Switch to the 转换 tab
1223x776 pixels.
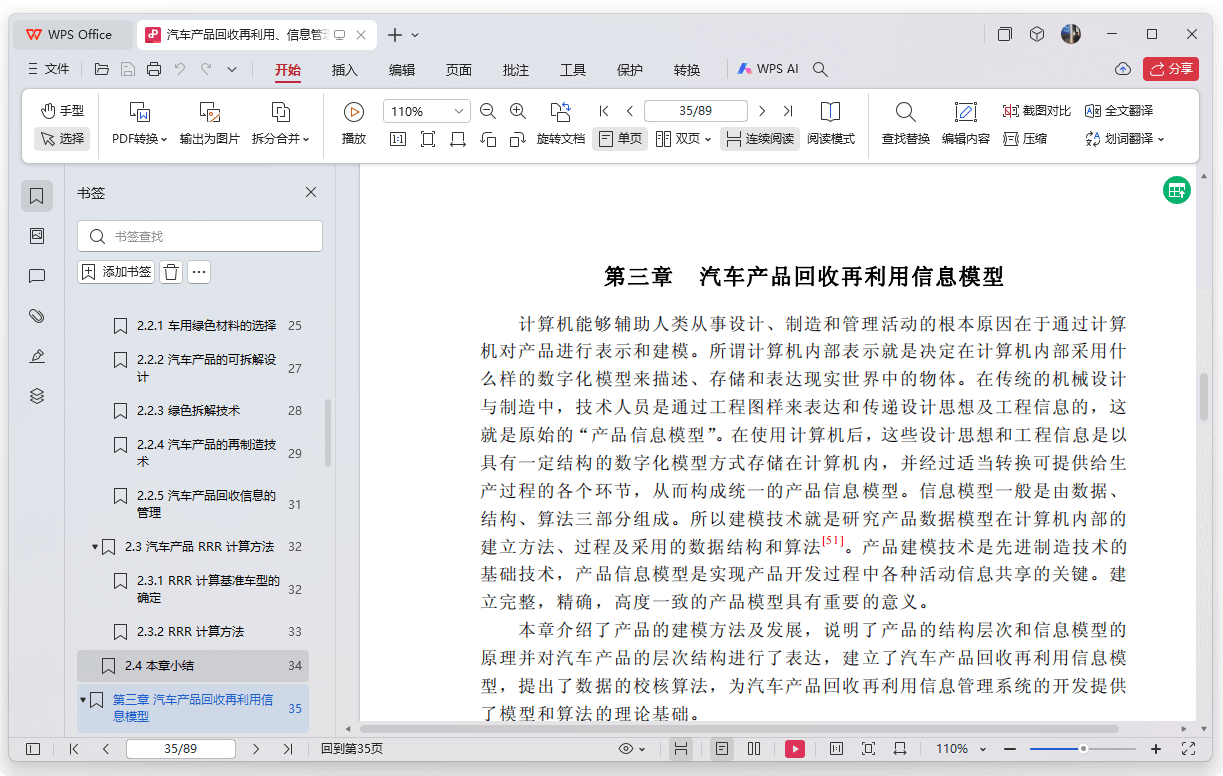[x=687, y=70]
